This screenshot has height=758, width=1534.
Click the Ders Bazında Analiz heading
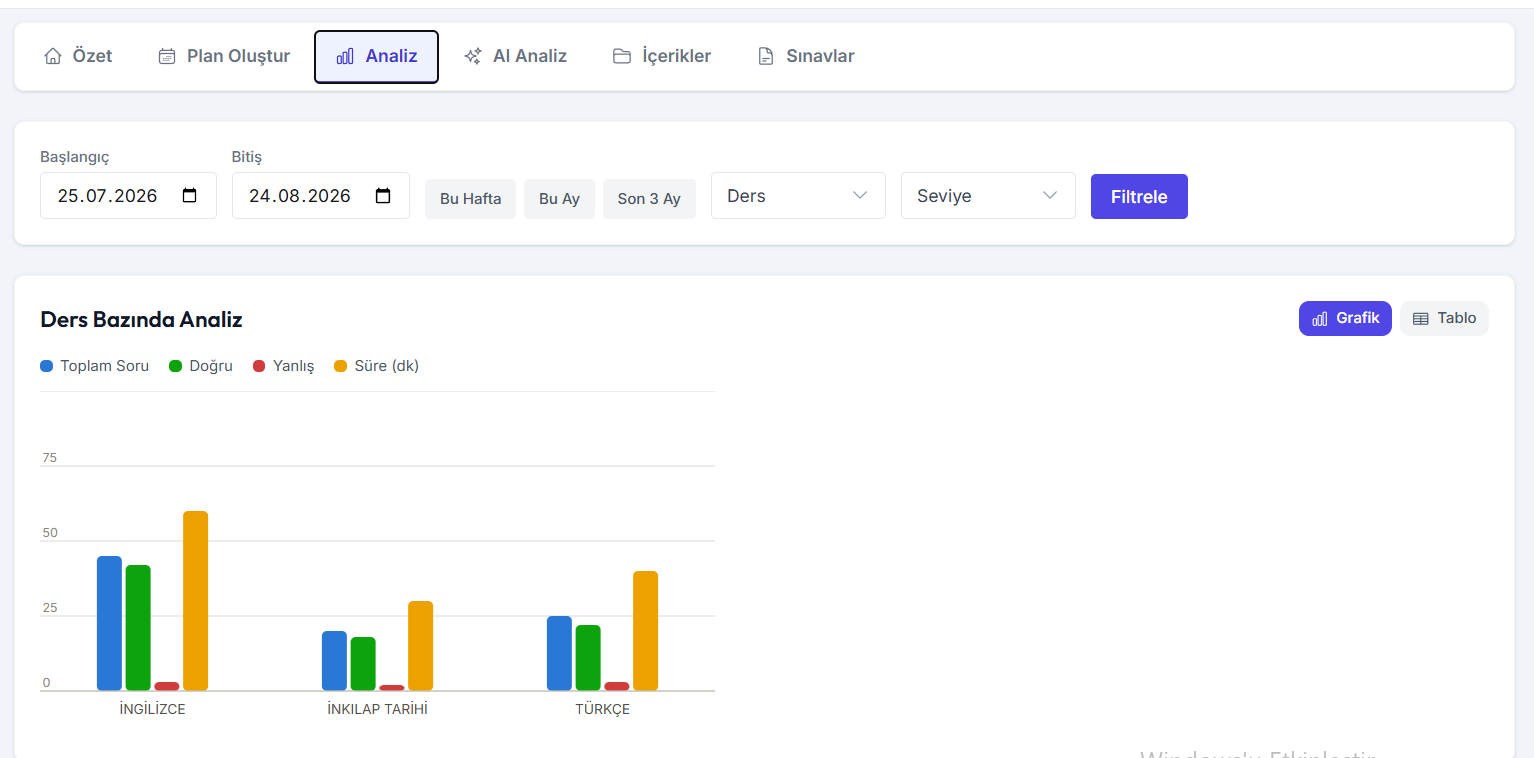141,320
